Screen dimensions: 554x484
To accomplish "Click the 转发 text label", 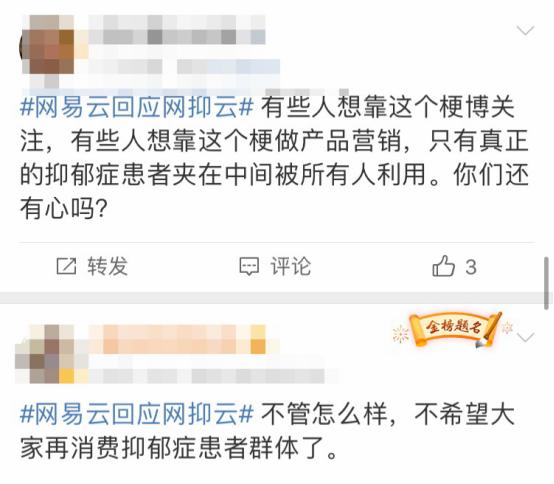I will pos(108,266).
